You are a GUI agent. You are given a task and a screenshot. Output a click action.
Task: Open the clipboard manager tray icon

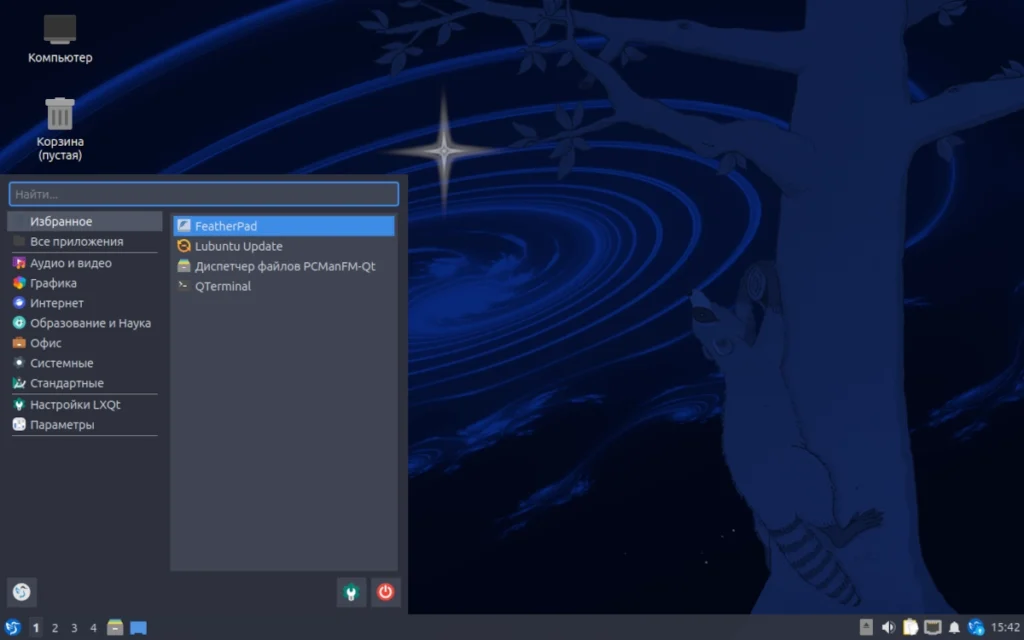click(x=910, y=628)
